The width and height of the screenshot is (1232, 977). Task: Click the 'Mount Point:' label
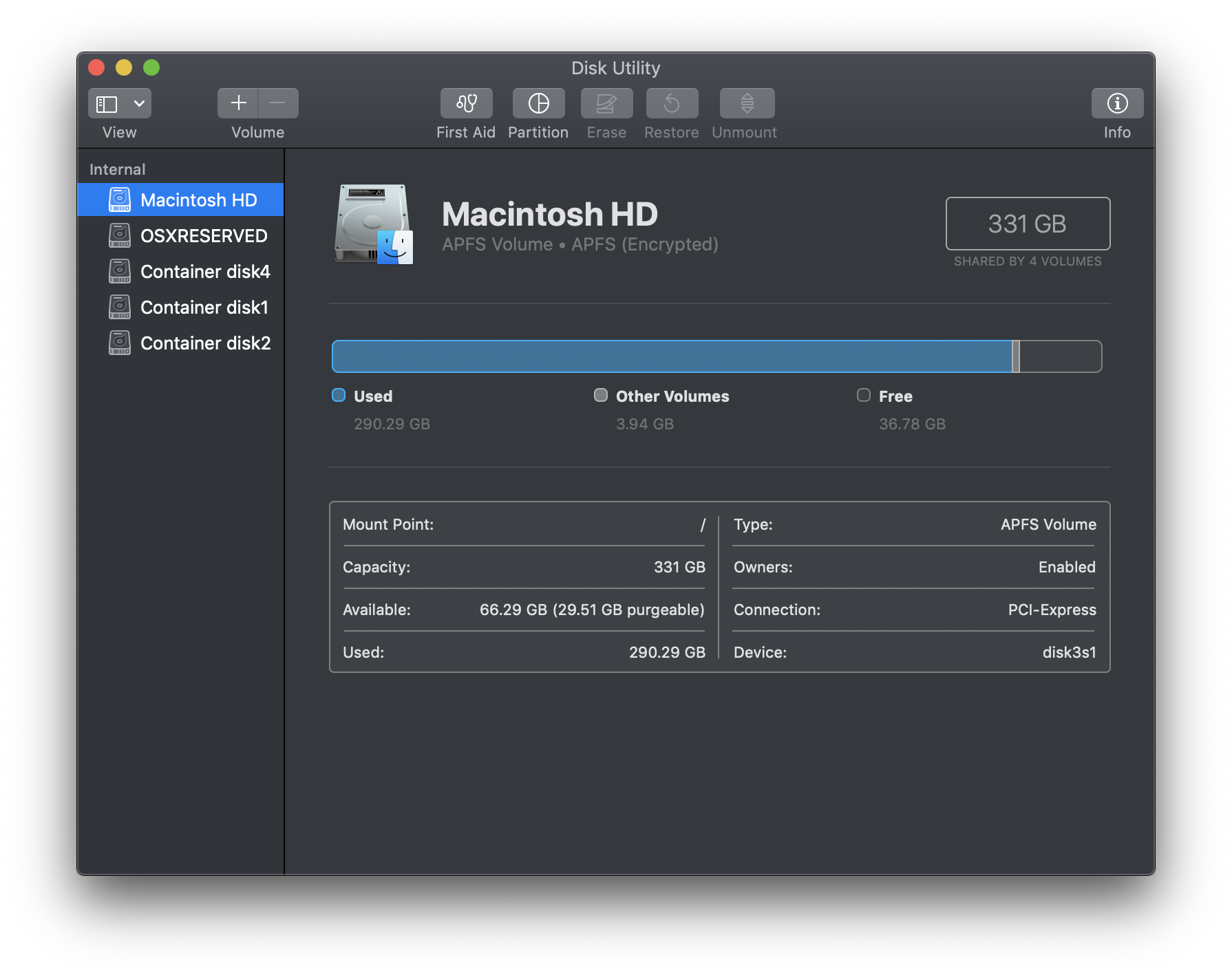point(388,524)
